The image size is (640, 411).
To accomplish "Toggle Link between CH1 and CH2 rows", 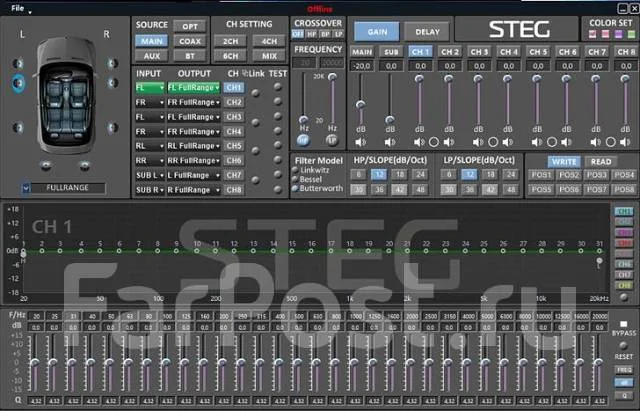I will [256, 93].
